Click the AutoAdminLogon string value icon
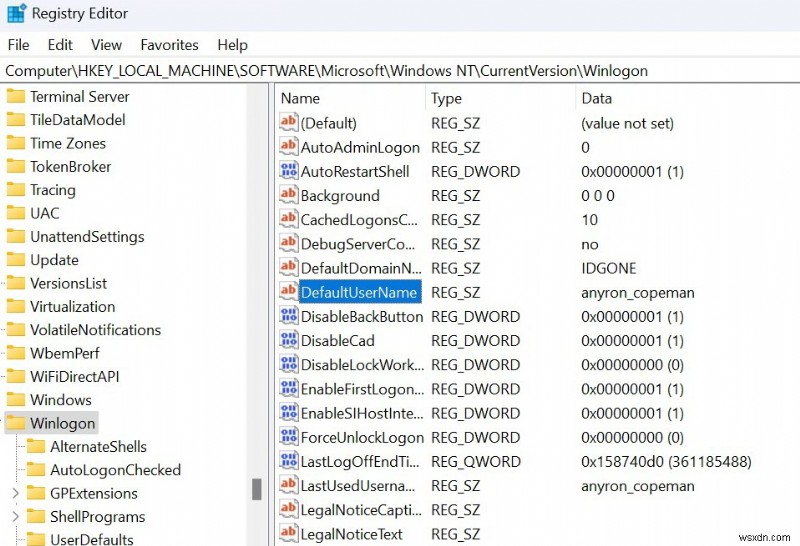 tap(289, 146)
